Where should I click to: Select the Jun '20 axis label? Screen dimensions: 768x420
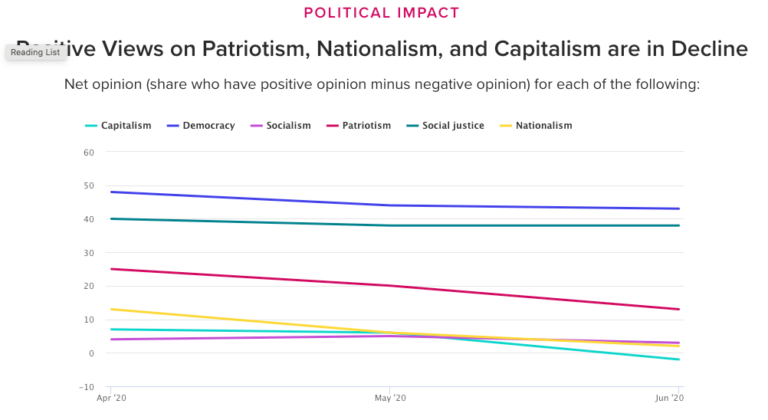tap(669, 398)
